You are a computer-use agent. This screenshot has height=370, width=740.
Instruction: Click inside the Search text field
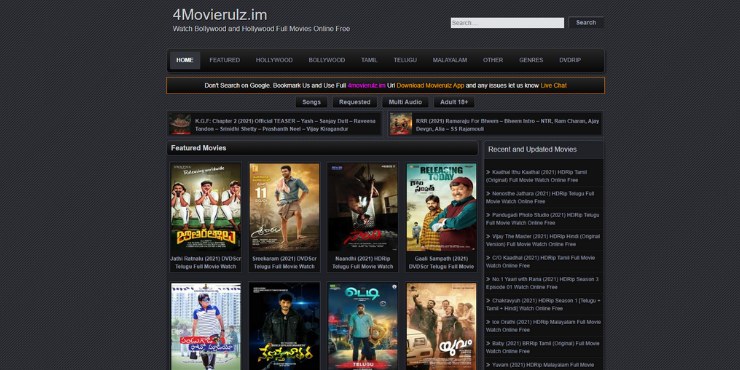tap(507, 23)
